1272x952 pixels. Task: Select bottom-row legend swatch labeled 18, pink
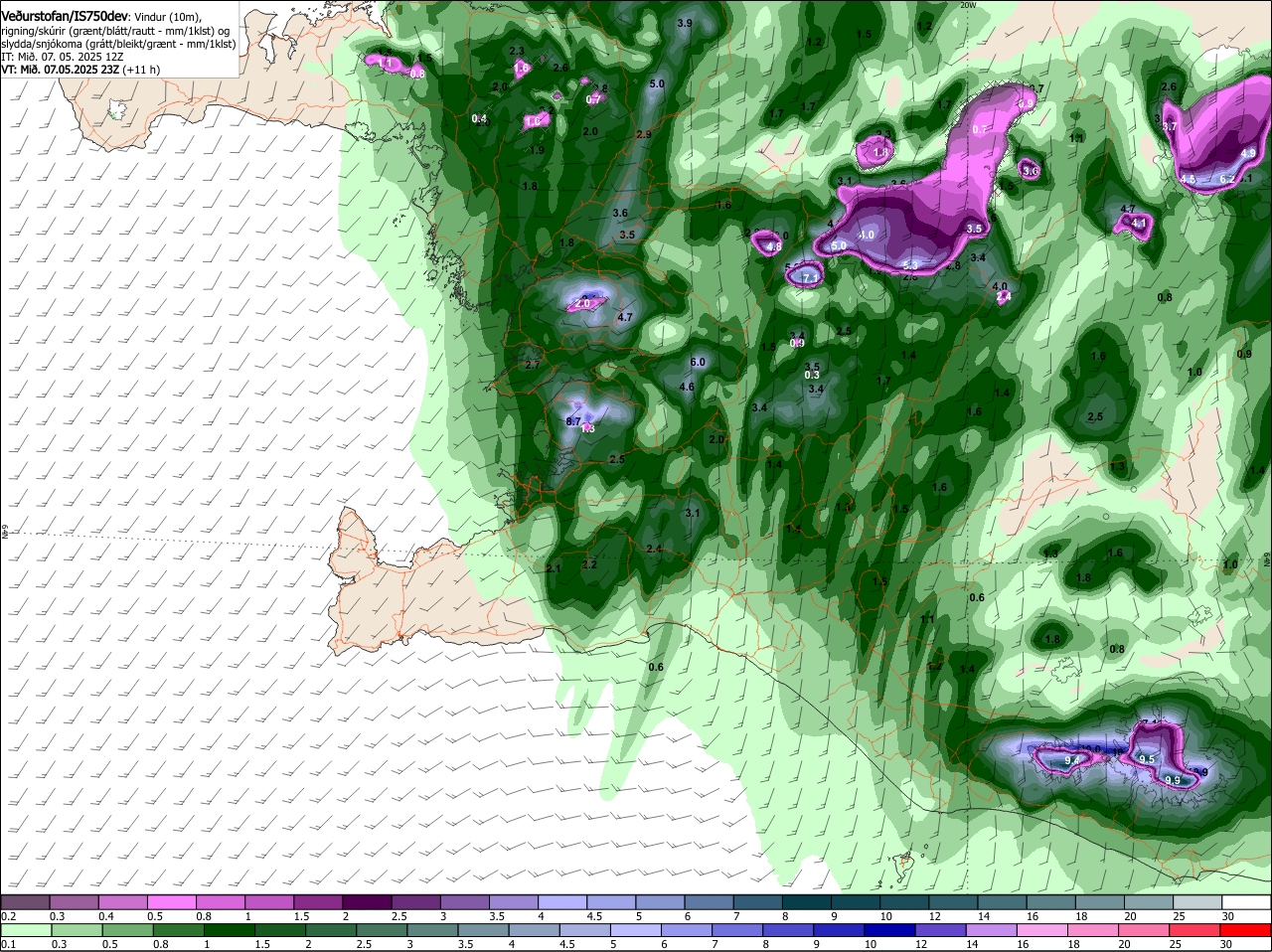pyautogui.click(x=1093, y=930)
